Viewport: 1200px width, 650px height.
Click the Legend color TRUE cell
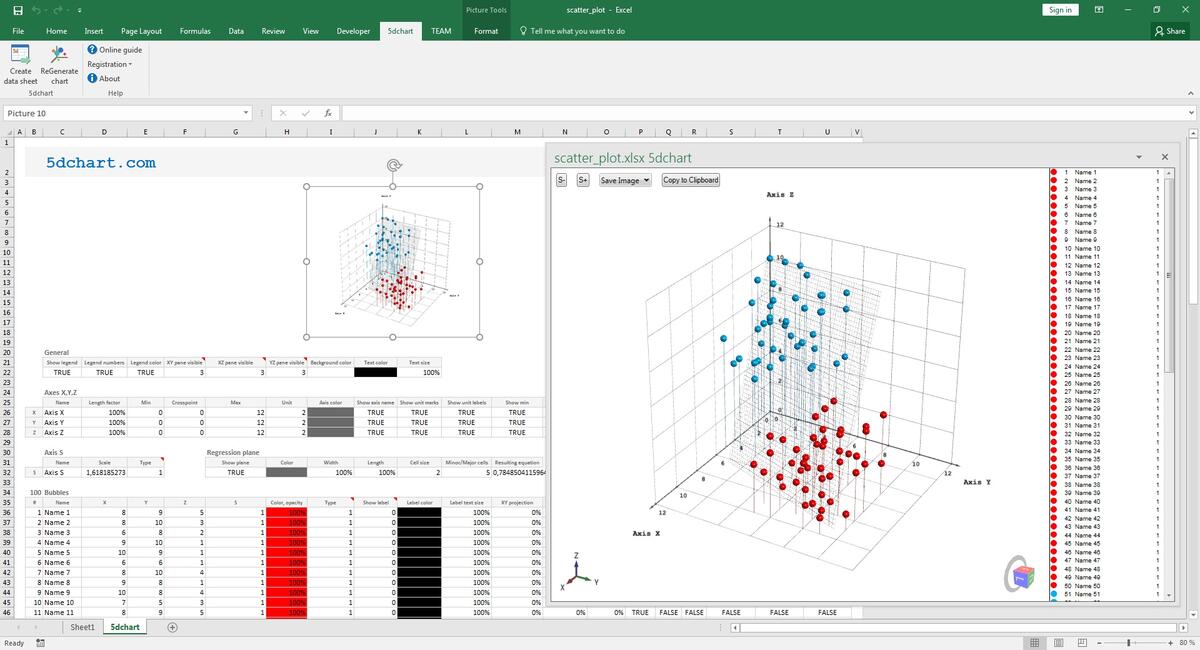click(x=146, y=372)
